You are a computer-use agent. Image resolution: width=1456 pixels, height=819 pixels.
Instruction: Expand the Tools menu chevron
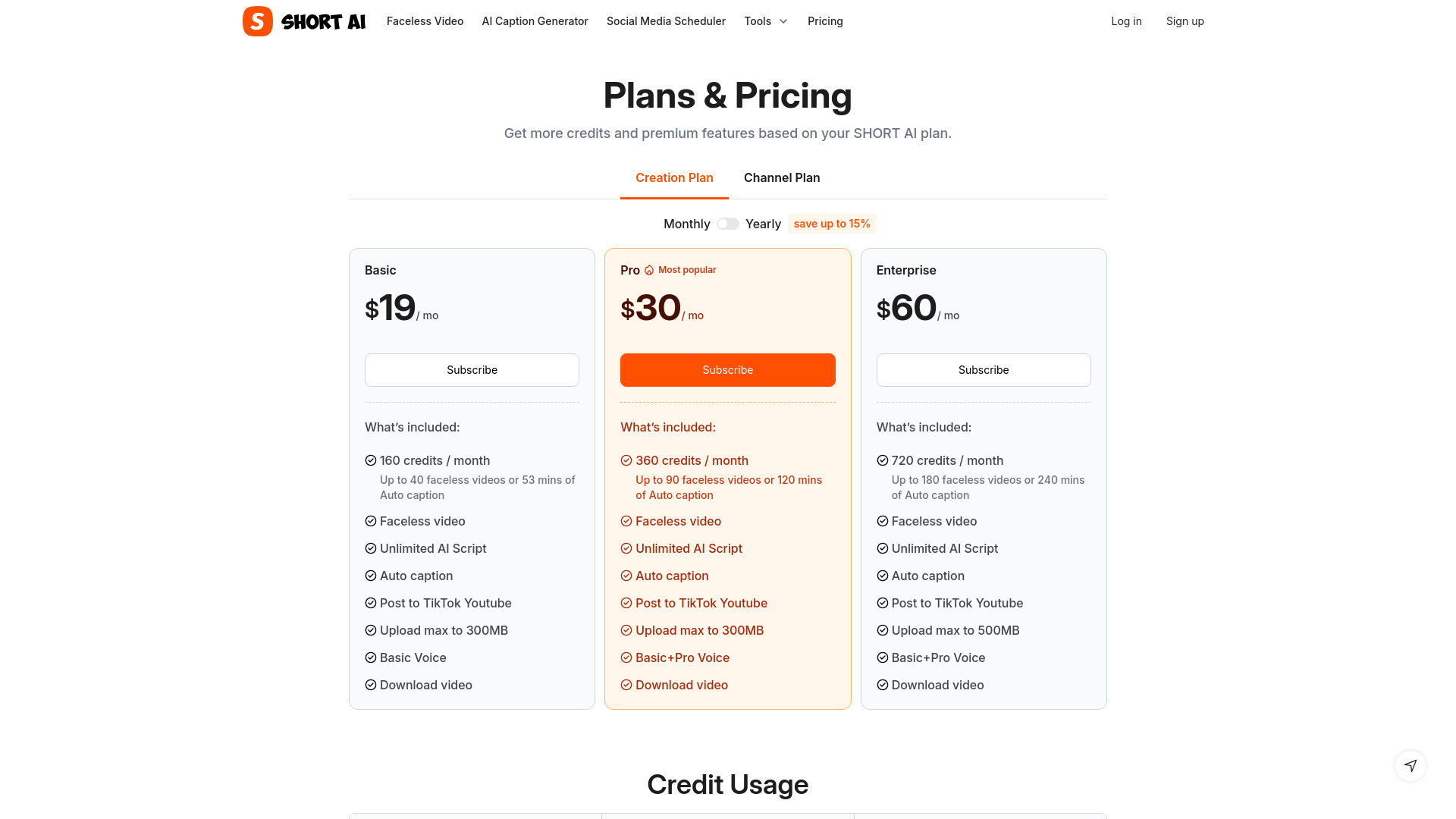pyautogui.click(x=782, y=21)
